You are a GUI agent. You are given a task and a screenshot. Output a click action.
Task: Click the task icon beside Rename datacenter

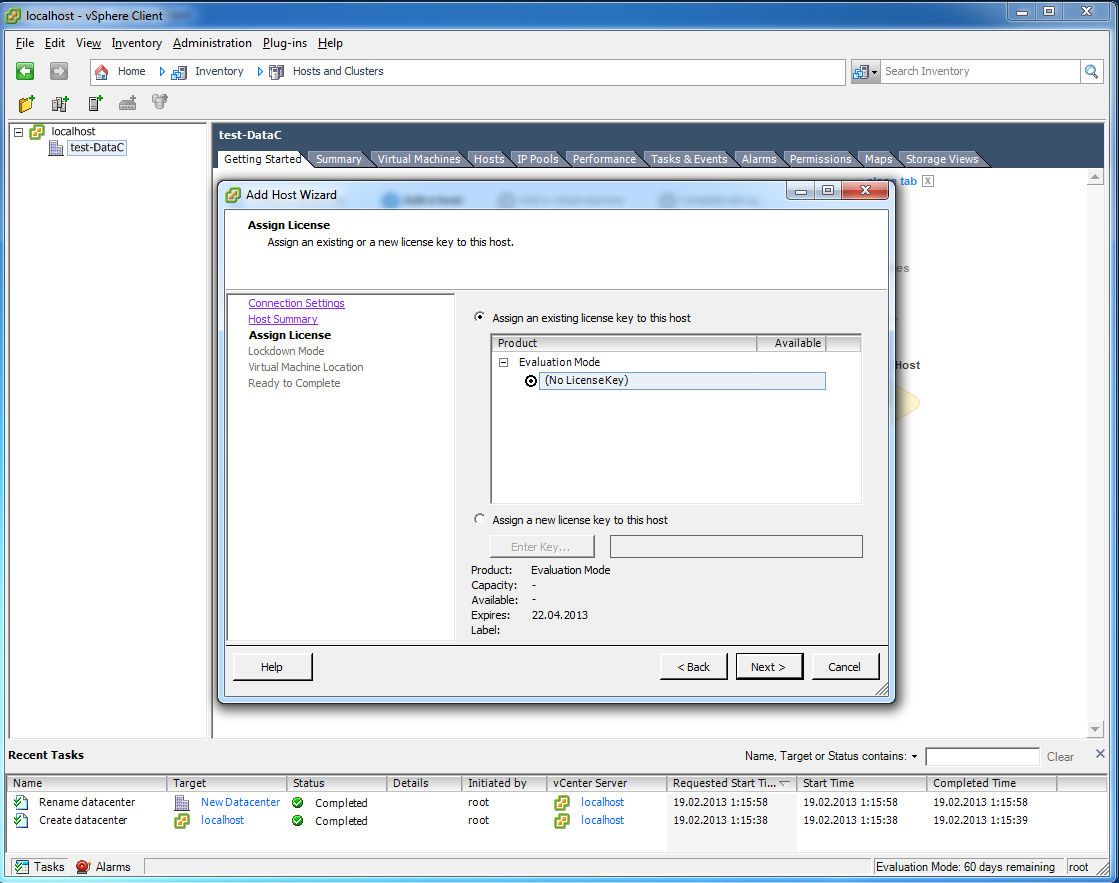pos(21,802)
